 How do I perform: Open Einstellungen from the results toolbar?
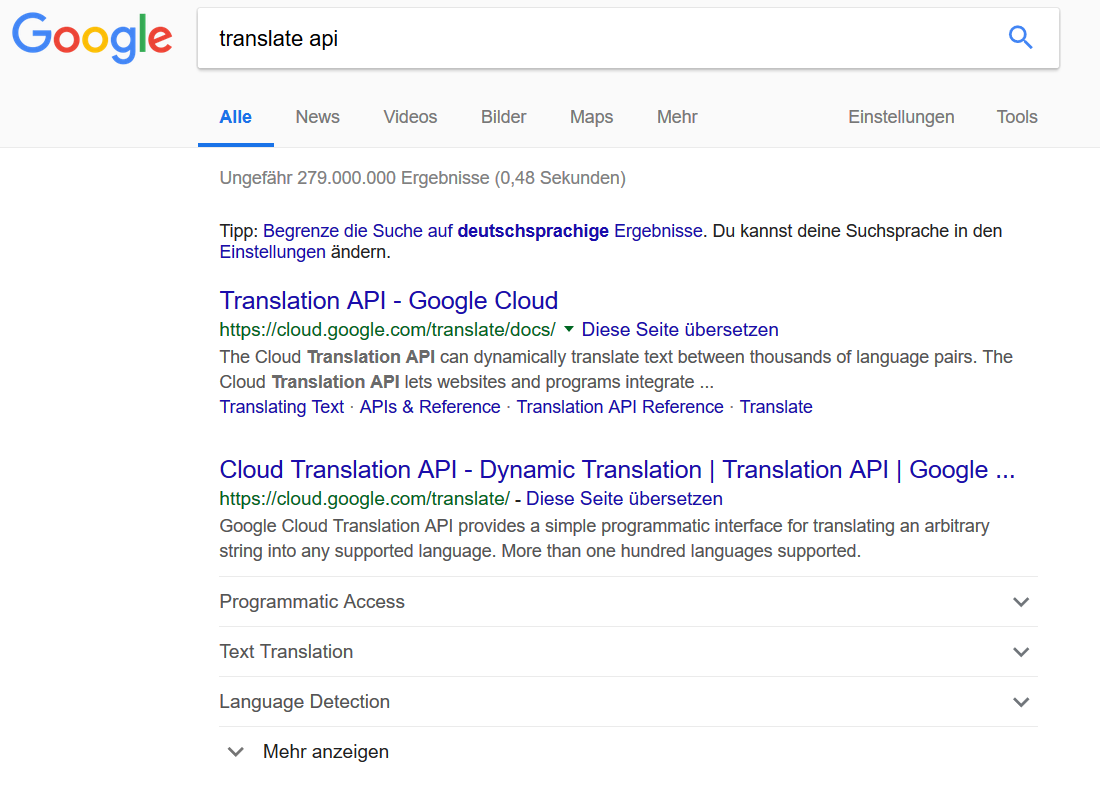(x=901, y=117)
